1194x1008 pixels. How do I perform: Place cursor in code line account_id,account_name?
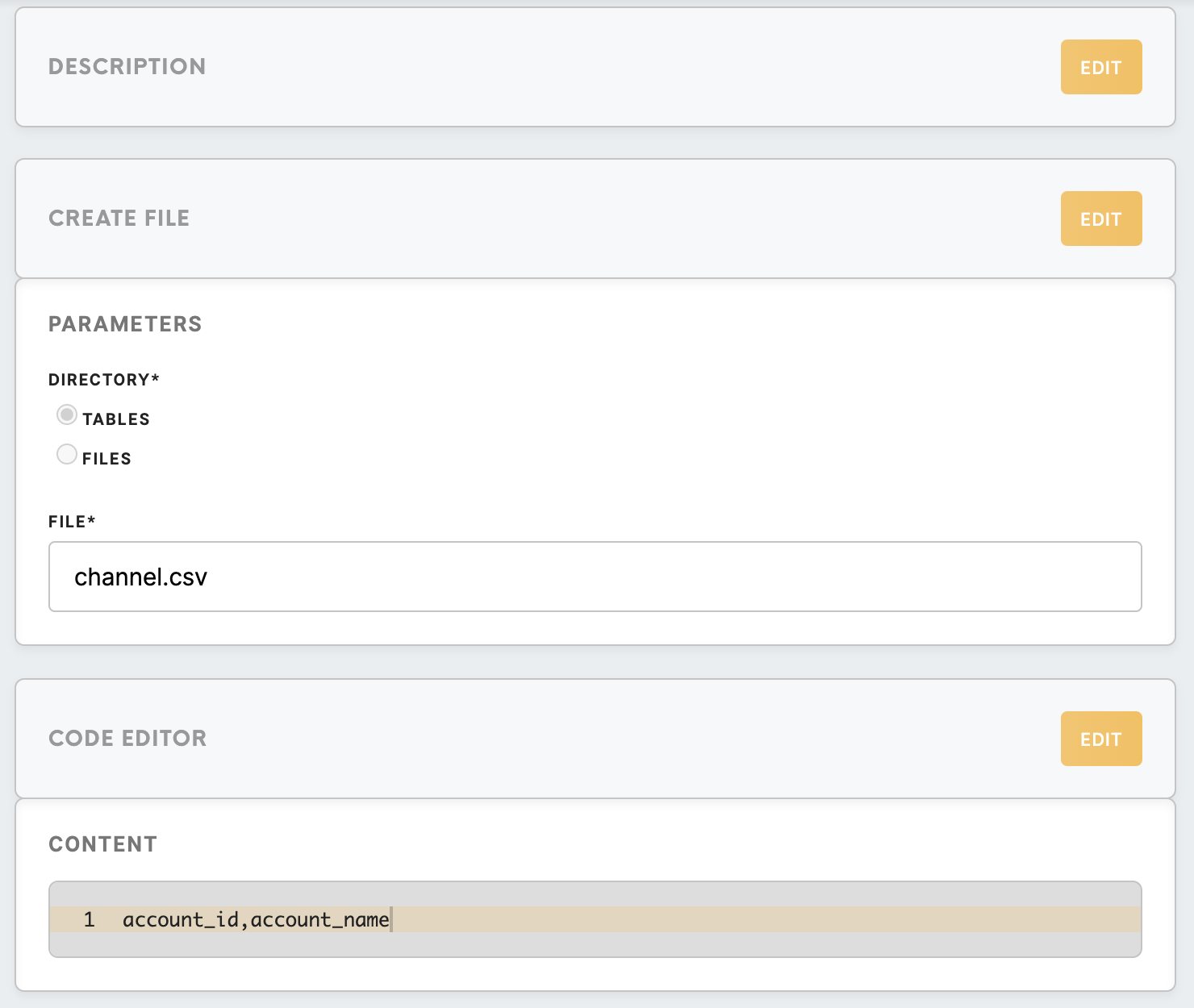pos(256,919)
